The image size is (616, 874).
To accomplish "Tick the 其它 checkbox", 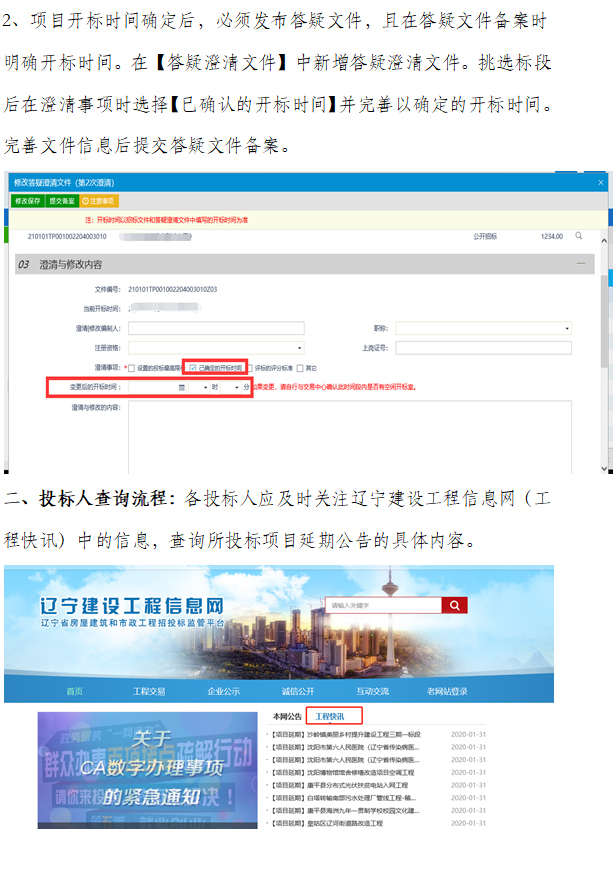I will [x=299, y=367].
